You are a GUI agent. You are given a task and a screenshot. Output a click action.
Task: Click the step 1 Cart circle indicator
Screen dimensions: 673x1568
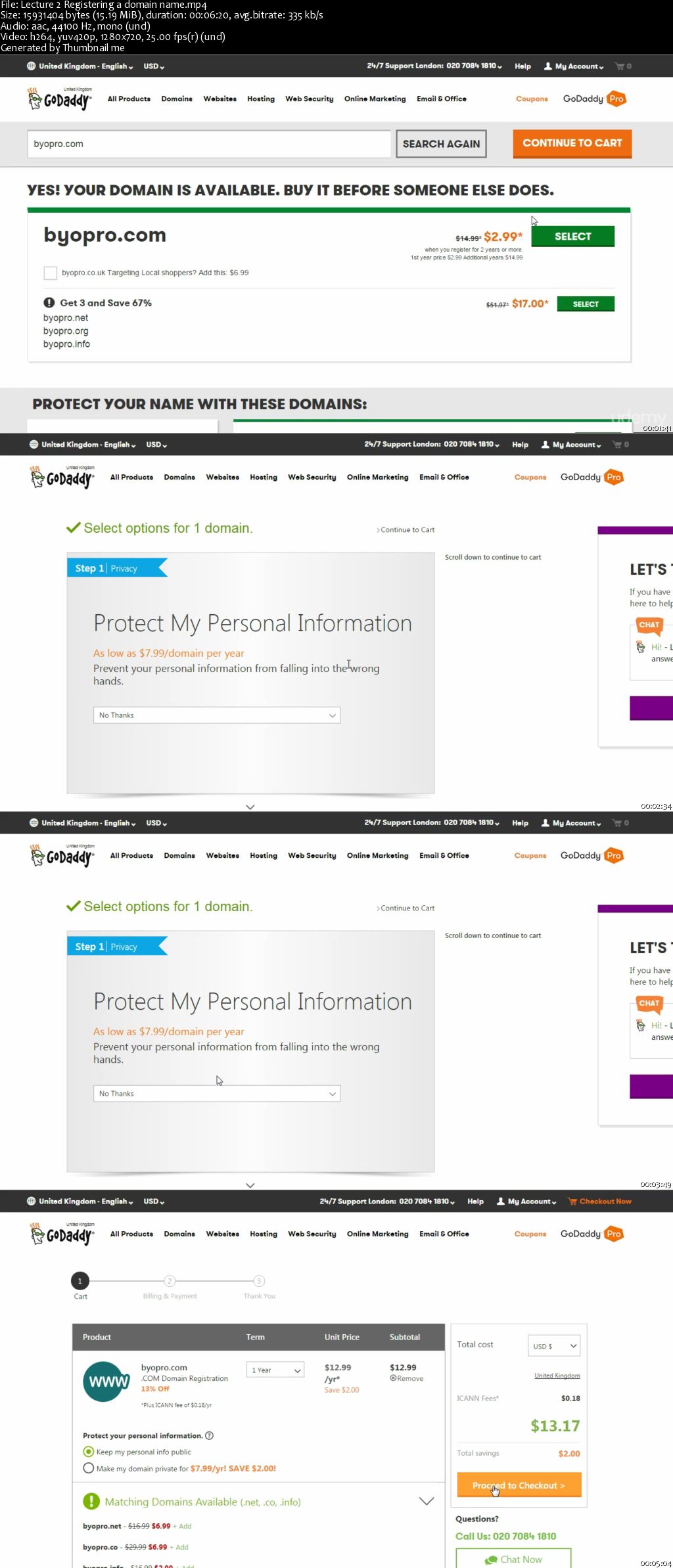80,1281
